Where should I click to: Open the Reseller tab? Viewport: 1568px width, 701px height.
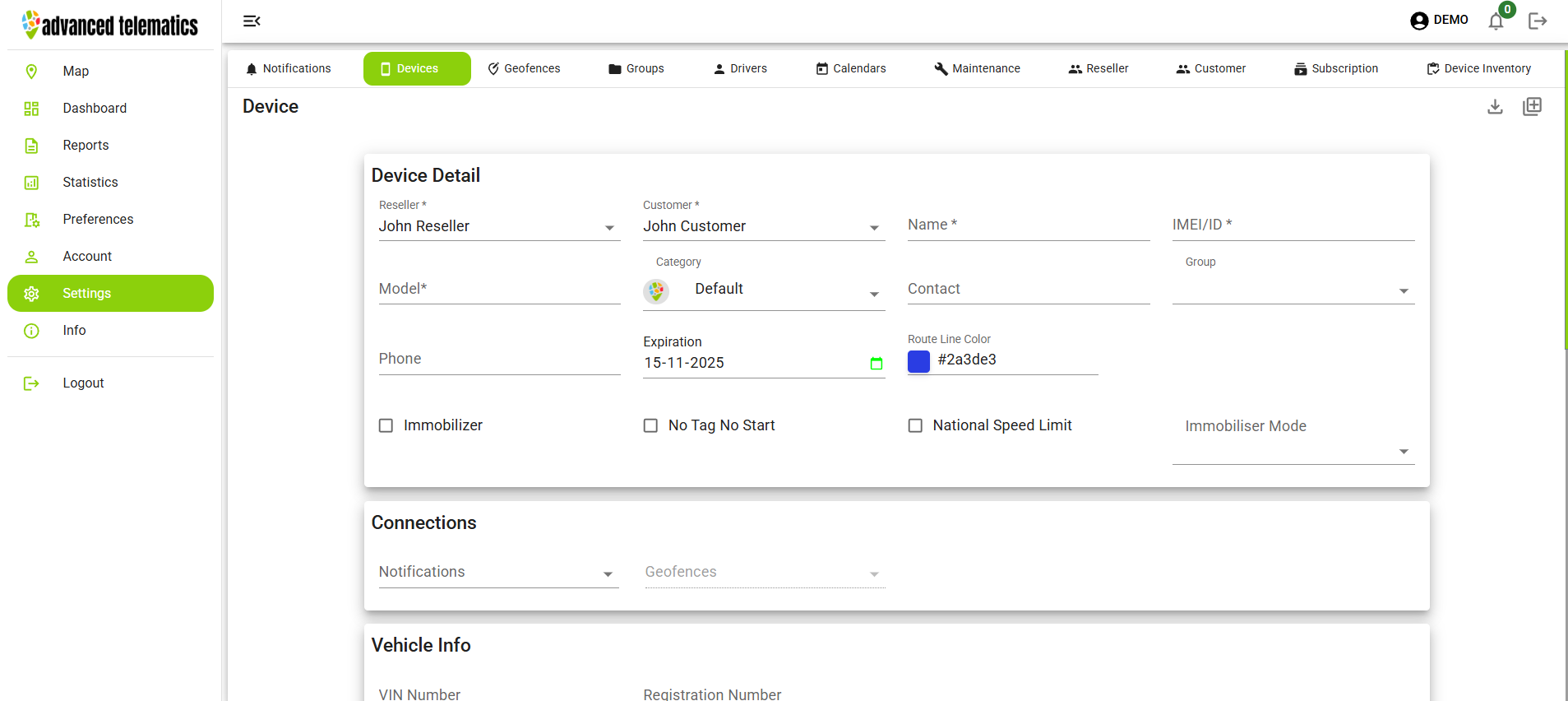tap(1099, 68)
